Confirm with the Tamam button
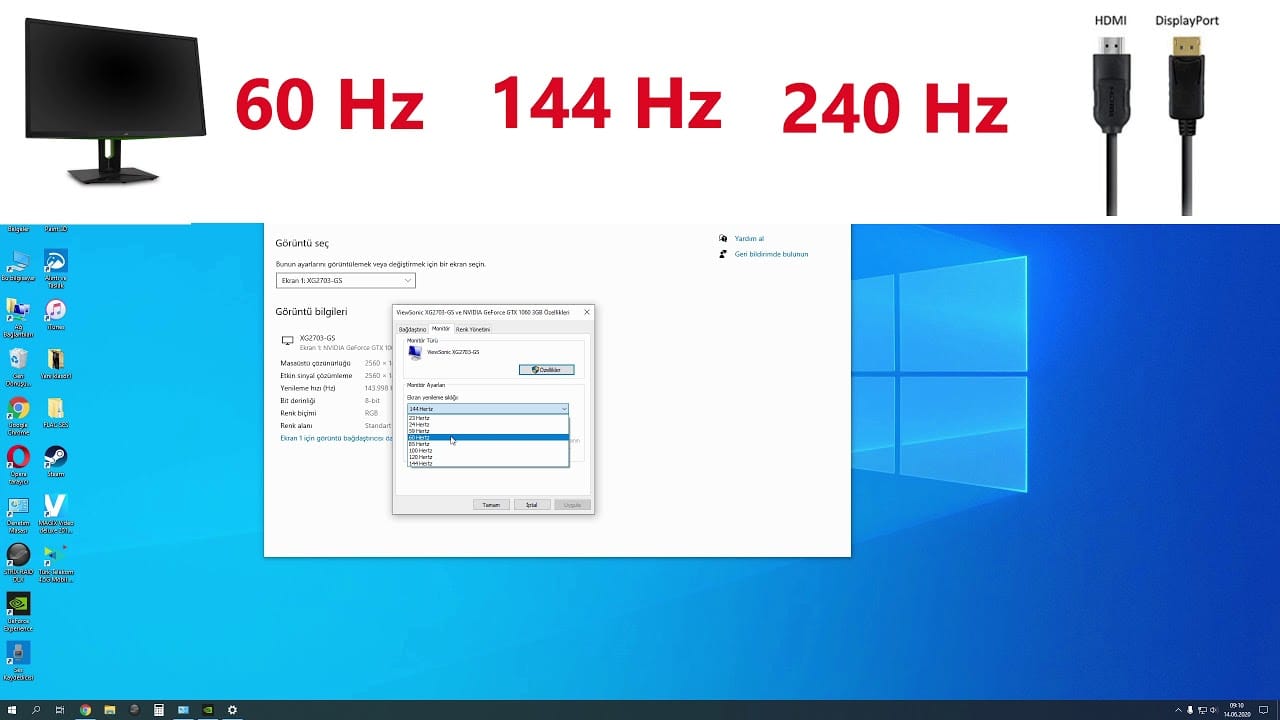Viewport: 1280px width, 720px height. 491,505
